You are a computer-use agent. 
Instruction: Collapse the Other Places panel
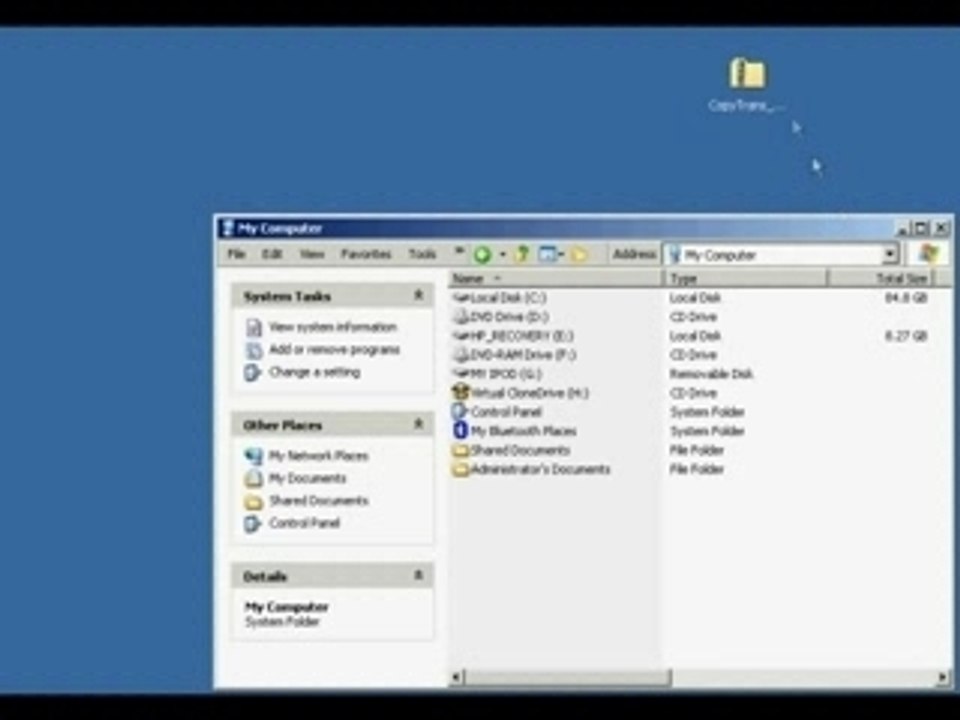(419, 424)
